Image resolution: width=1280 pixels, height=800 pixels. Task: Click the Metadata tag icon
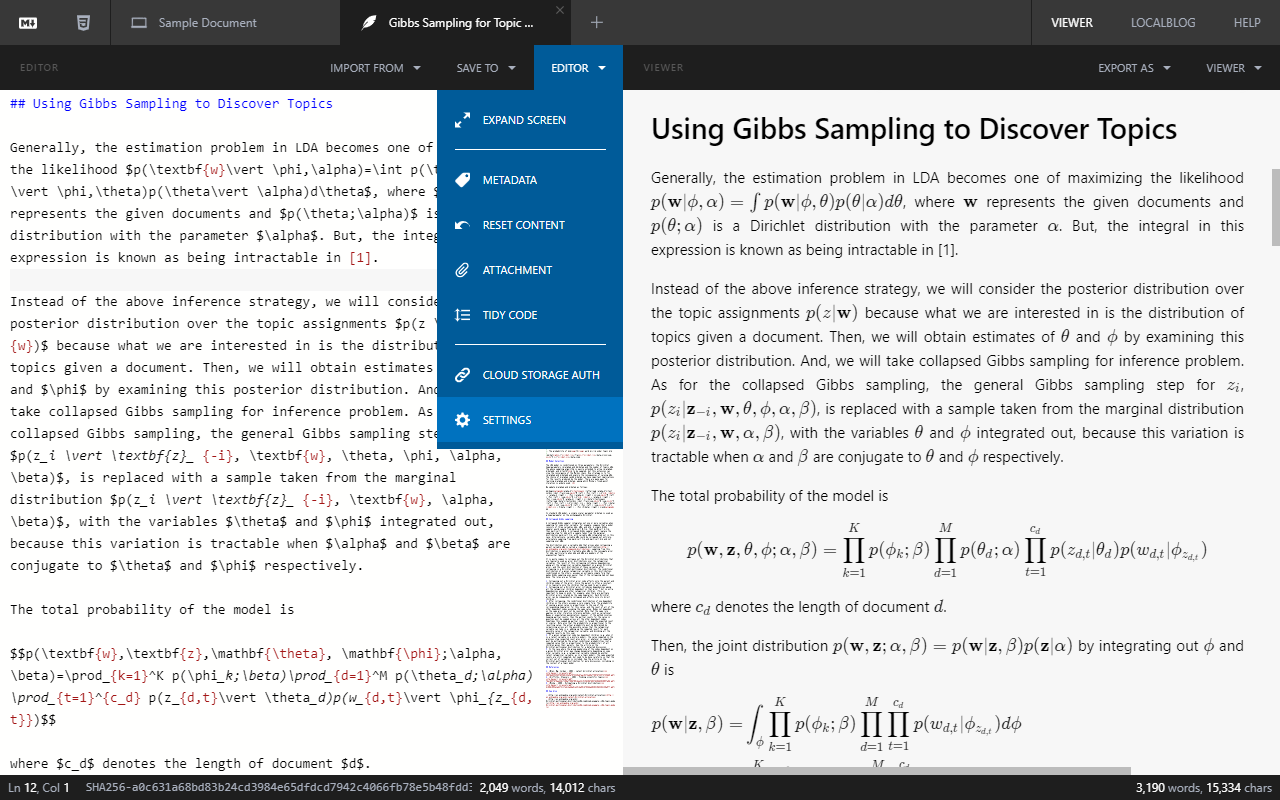(x=462, y=180)
